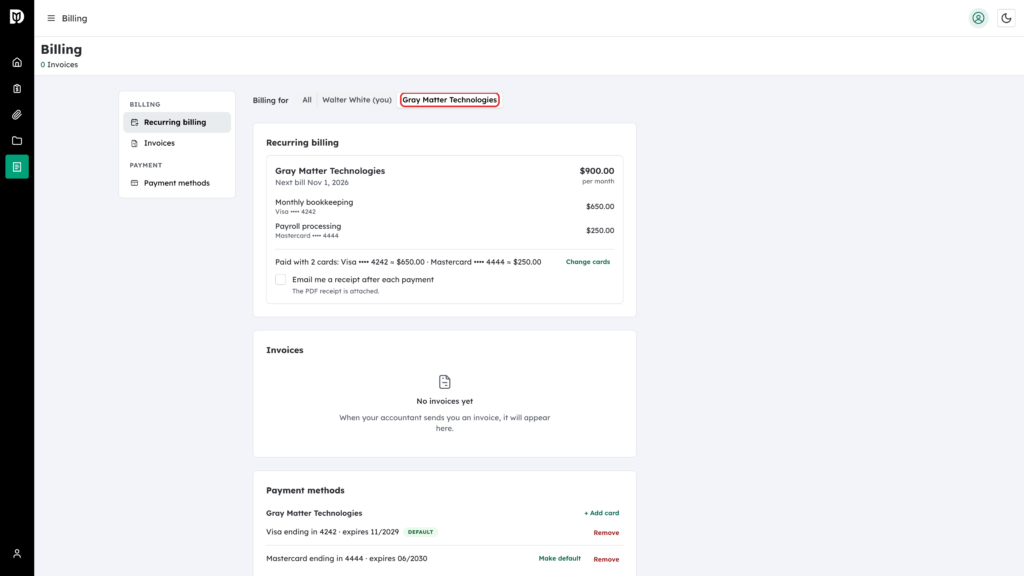Click the Next bill Nov 1, 2026 text
1024x576 pixels.
312,183
